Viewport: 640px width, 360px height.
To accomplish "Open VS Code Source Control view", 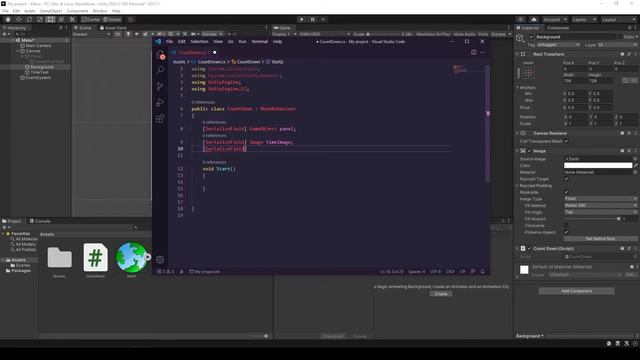I will pyautogui.click(x=160, y=86).
